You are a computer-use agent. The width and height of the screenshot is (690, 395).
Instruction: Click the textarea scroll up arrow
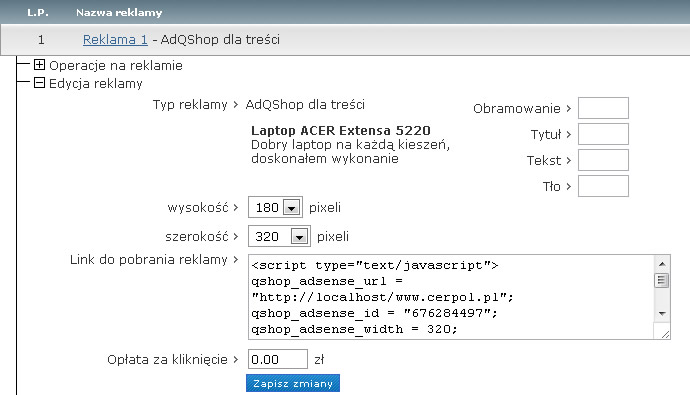662,264
